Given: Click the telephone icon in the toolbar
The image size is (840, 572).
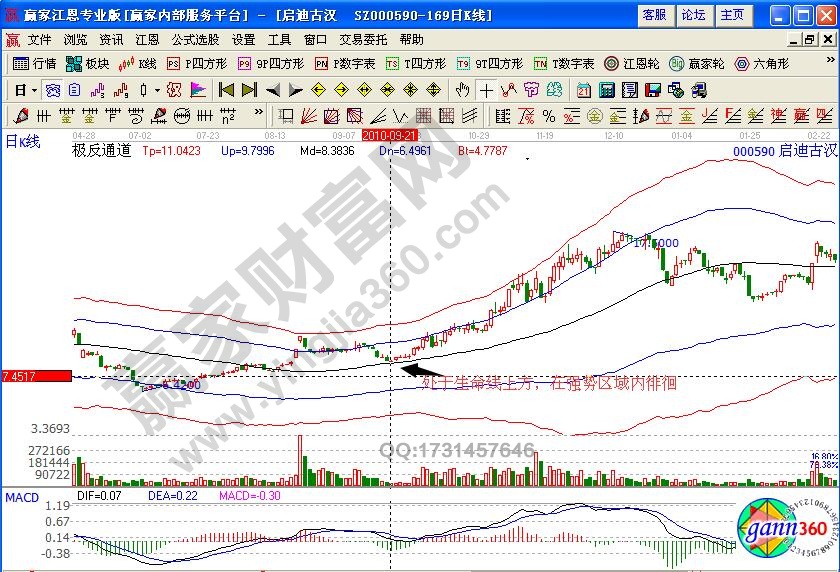Looking at the screenshot, I should coord(52,90).
